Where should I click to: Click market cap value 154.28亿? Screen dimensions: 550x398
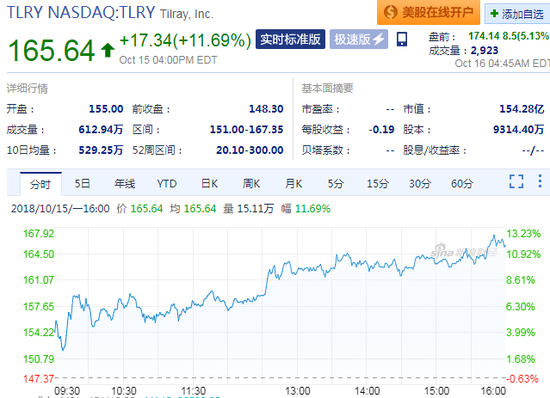(x=522, y=109)
